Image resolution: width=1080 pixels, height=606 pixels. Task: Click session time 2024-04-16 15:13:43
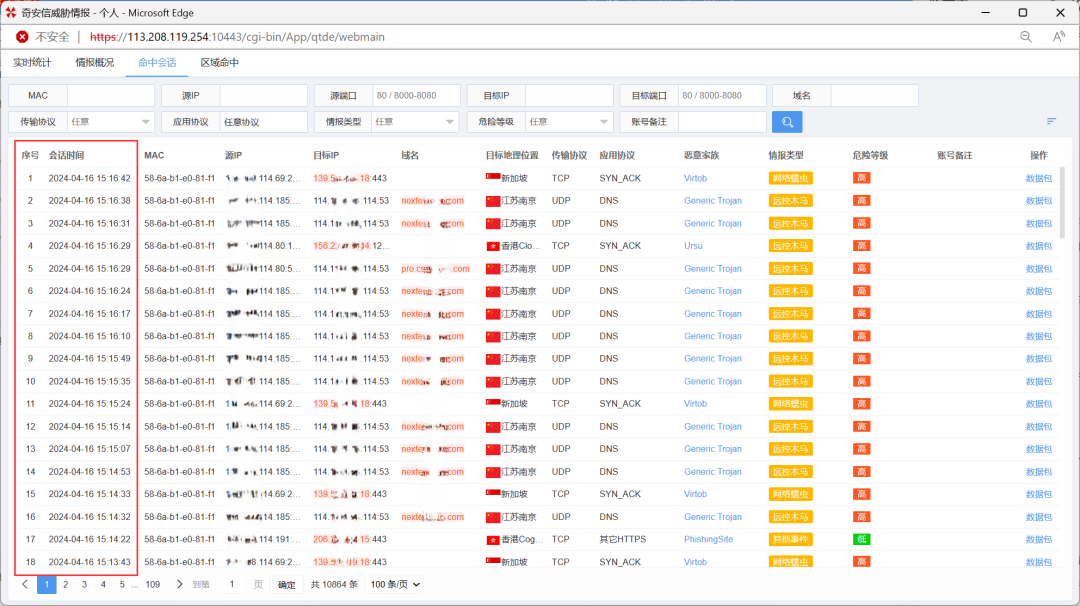pyautogui.click(x=90, y=562)
